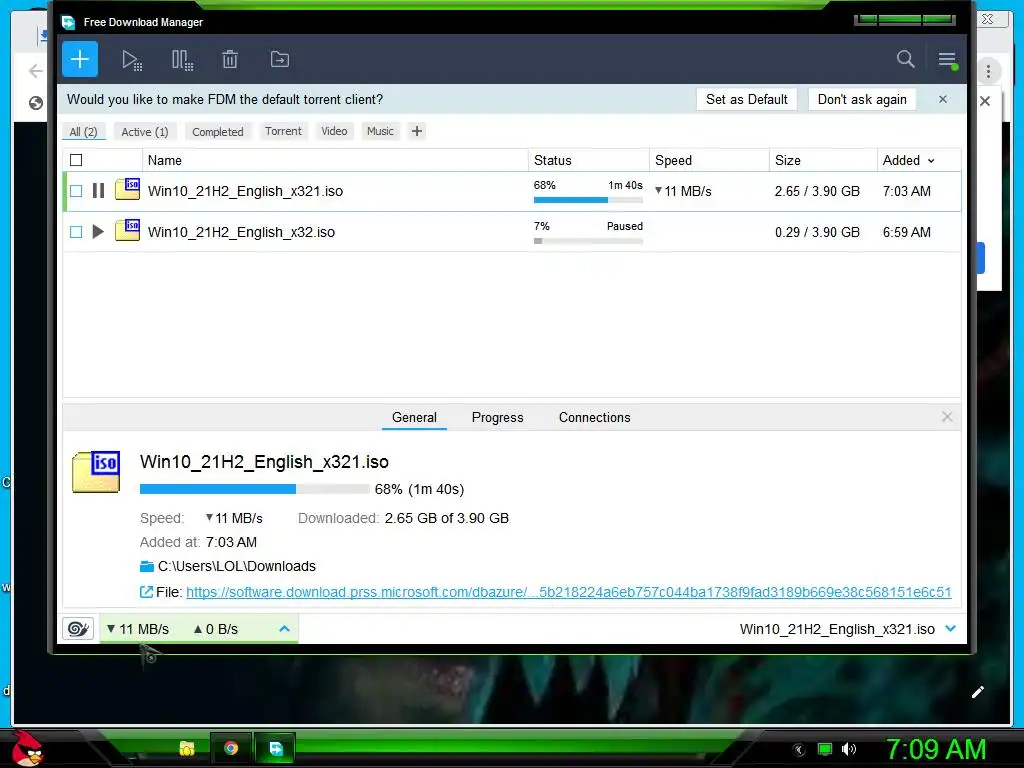Viewport: 1024px width, 768px height.
Task: Click the 7:09 AM taskbar clock
Action: tap(935, 749)
